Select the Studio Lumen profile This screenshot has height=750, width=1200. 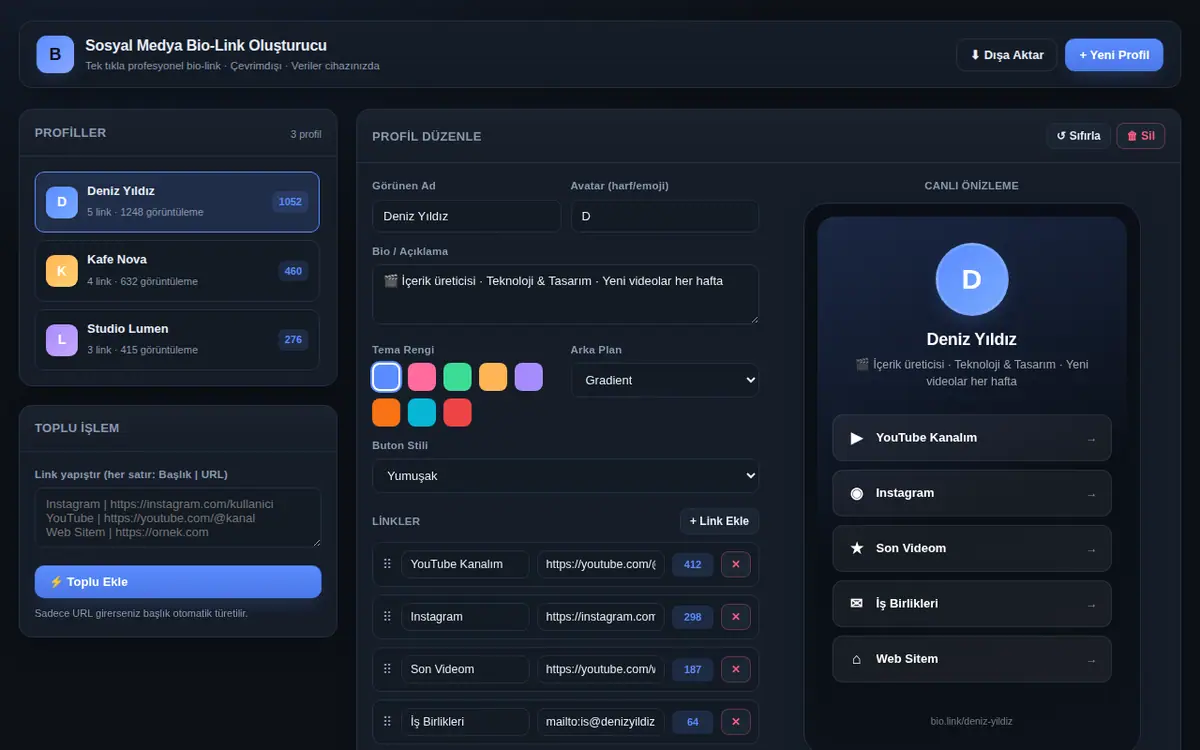178,340
